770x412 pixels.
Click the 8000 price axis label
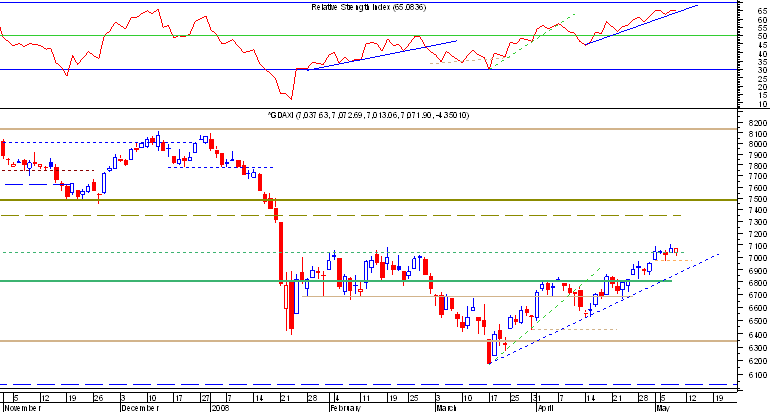click(x=758, y=144)
